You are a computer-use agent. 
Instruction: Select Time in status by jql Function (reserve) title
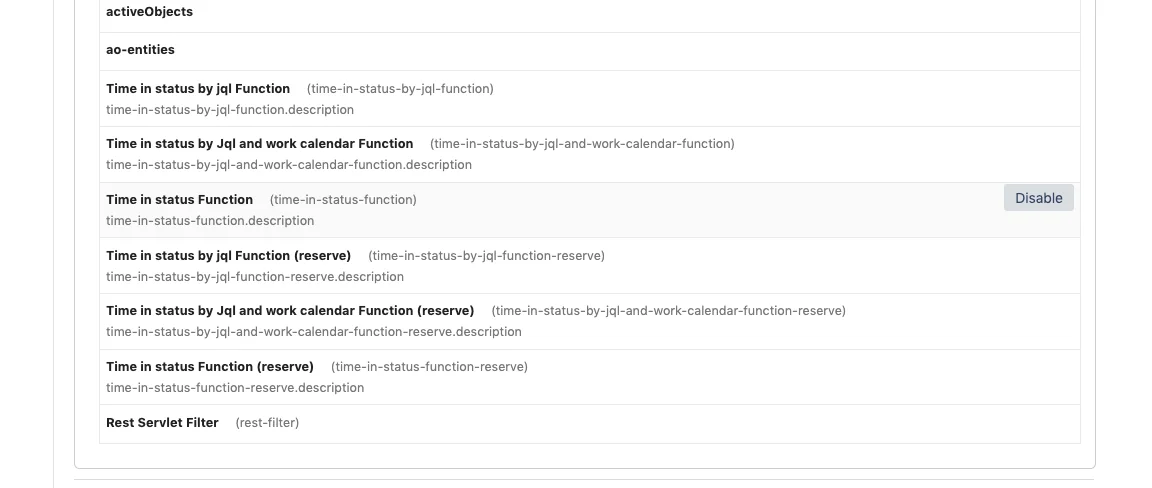(x=228, y=256)
